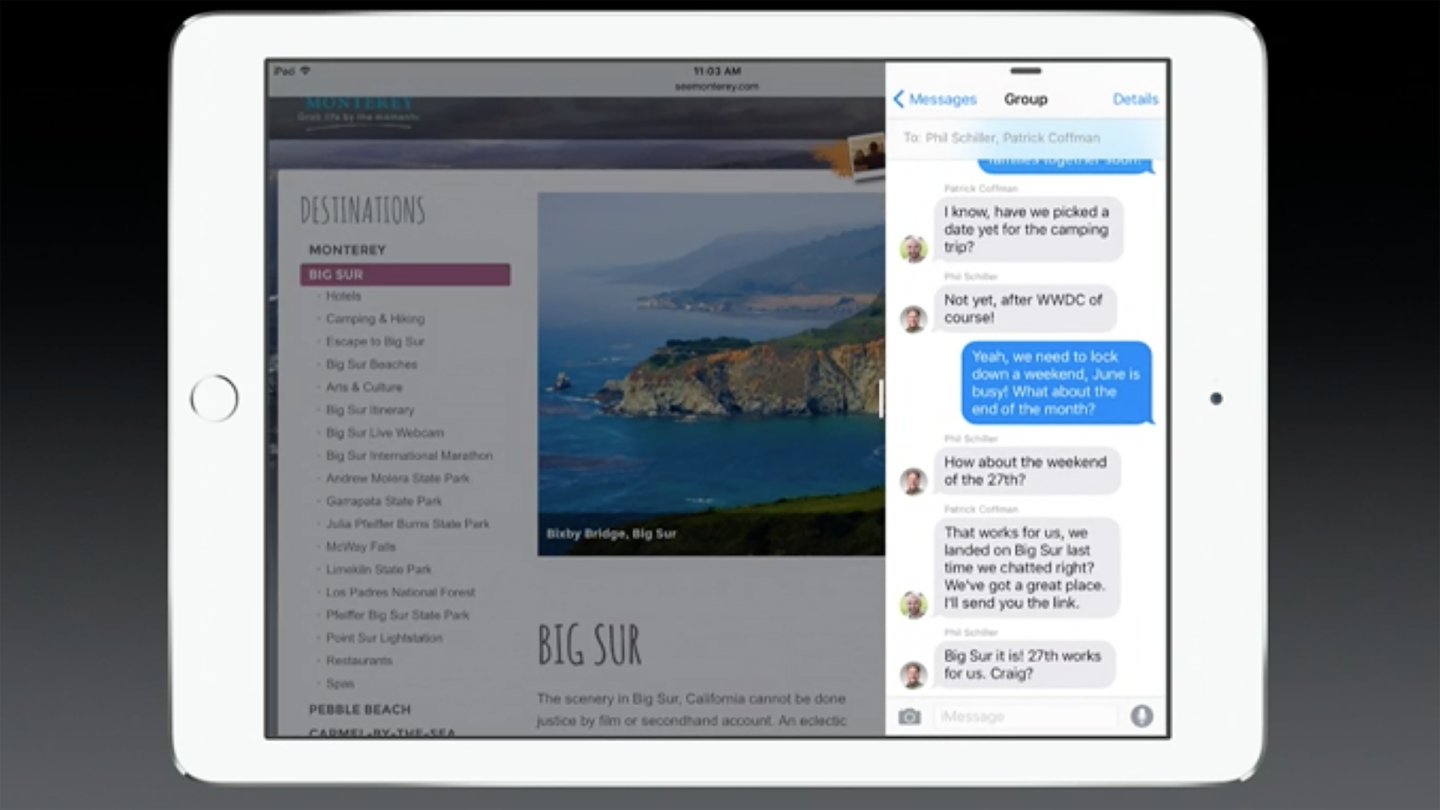The height and width of the screenshot is (810, 1440).
Task: Select Big Sur in Destinations list
Action: point(405,275)
